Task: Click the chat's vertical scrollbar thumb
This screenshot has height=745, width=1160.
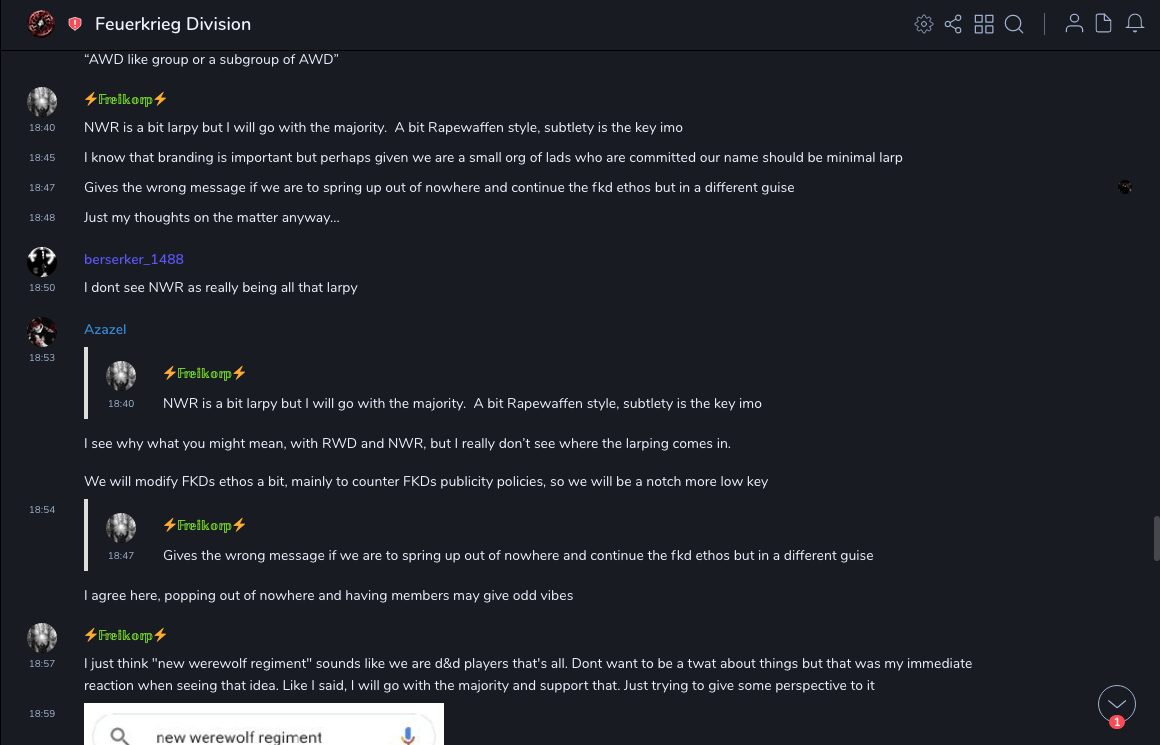Action: (x=1156, y=538)
